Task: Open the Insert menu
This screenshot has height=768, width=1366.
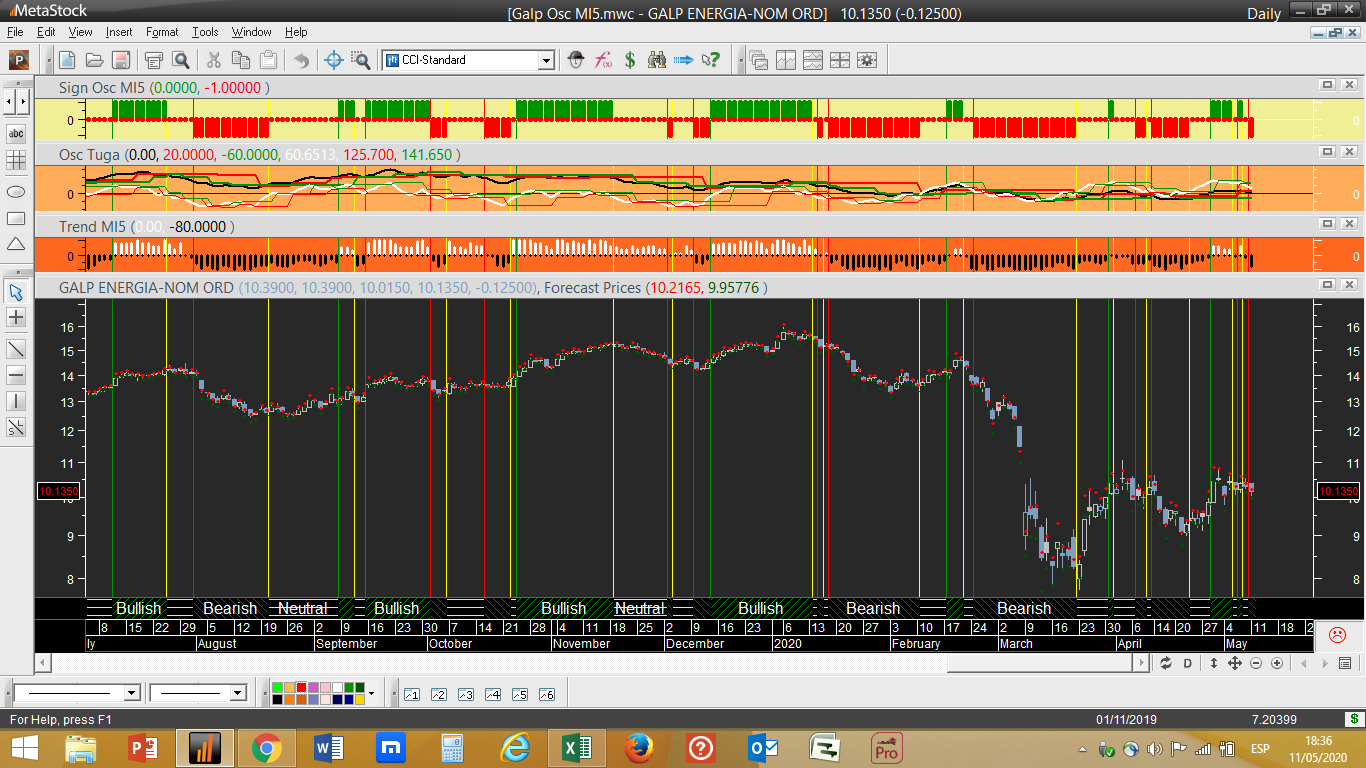Action: pyautogui.click(x=118, y=32)
